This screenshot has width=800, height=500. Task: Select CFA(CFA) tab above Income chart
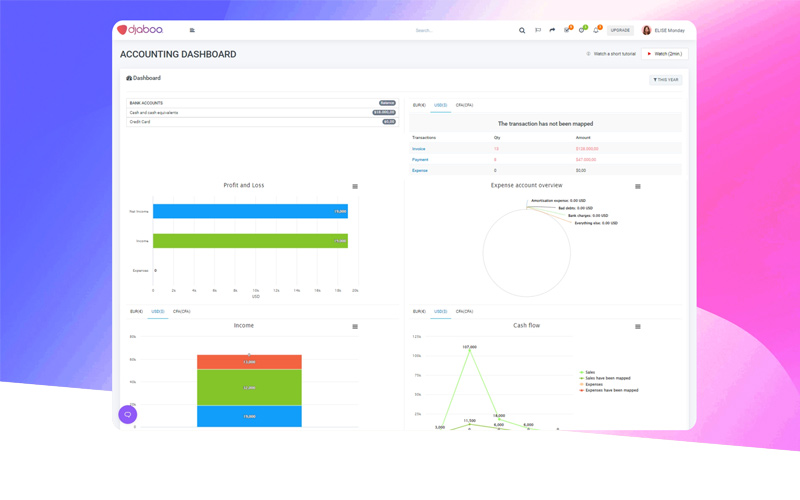click(182, 311)
